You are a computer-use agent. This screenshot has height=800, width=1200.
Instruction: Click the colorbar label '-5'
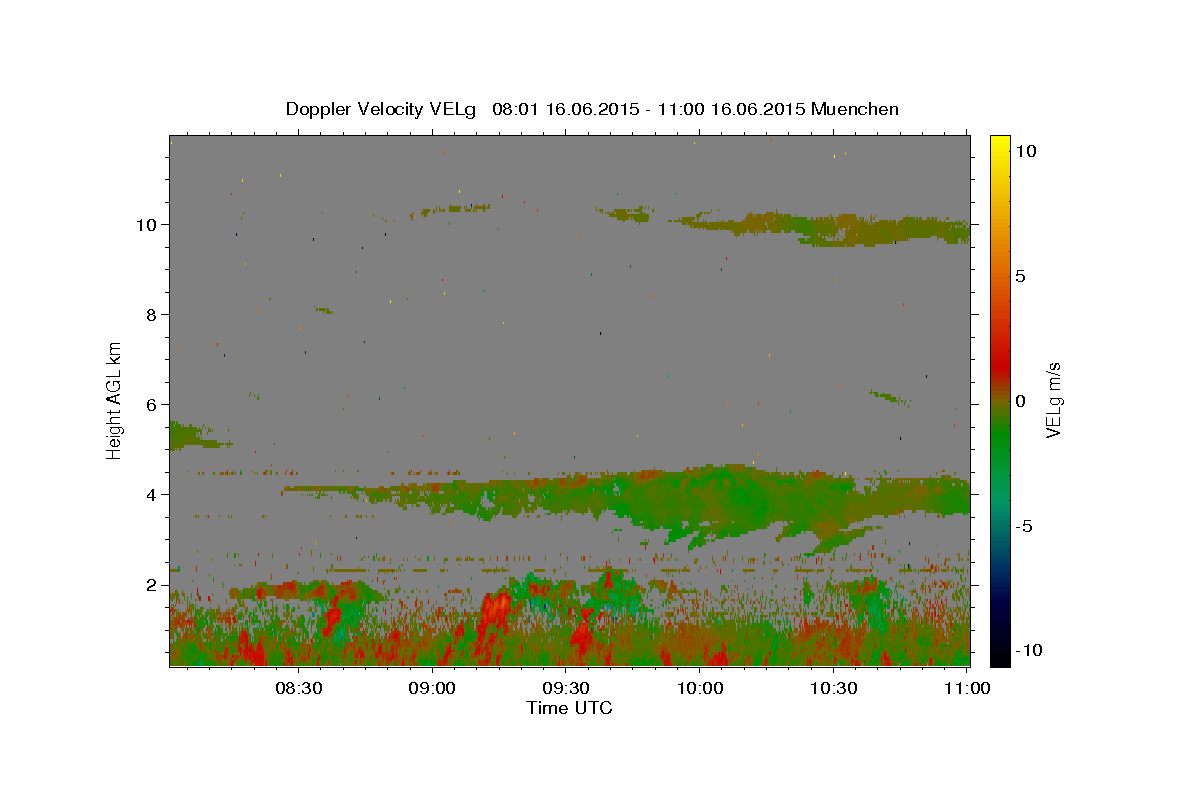[x=1023, y=526]
